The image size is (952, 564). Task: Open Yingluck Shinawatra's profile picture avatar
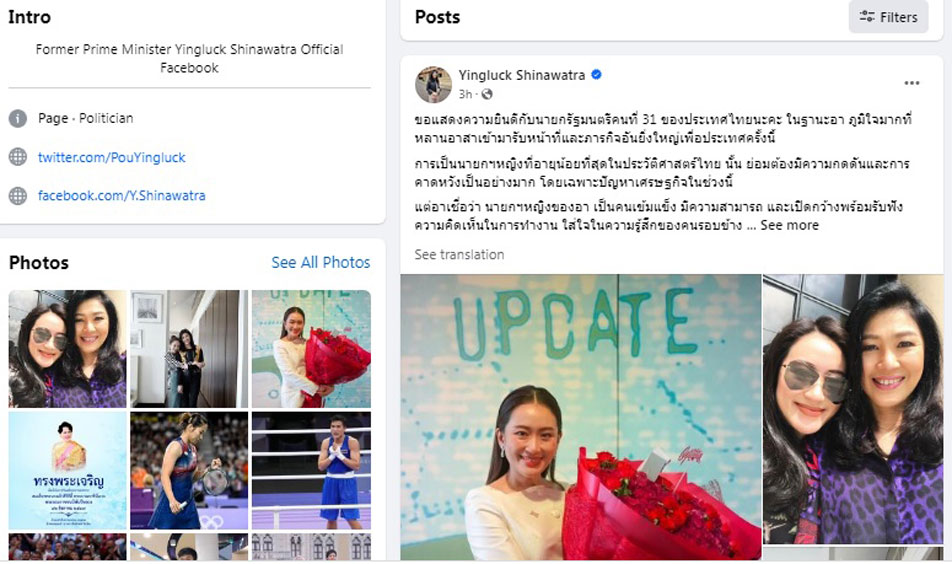[433, 84]
